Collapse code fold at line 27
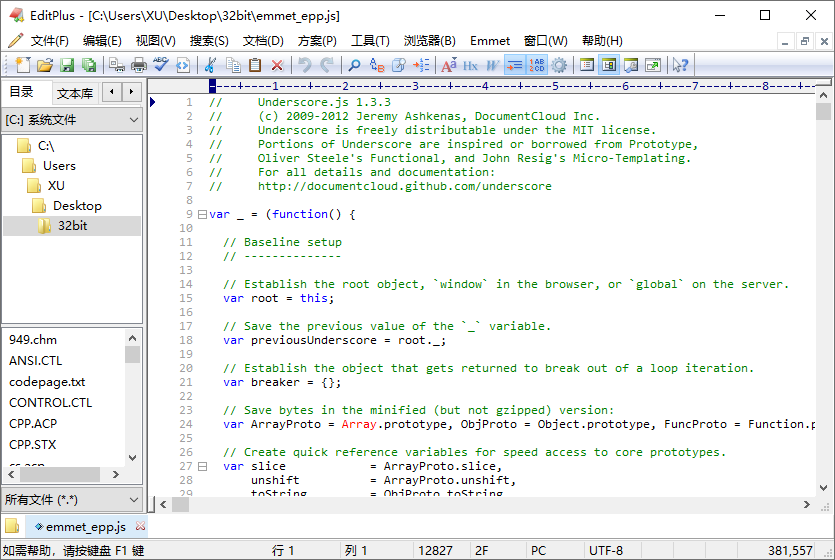The width and height of the screenshot is (835, 560). (x=202, y=466)
